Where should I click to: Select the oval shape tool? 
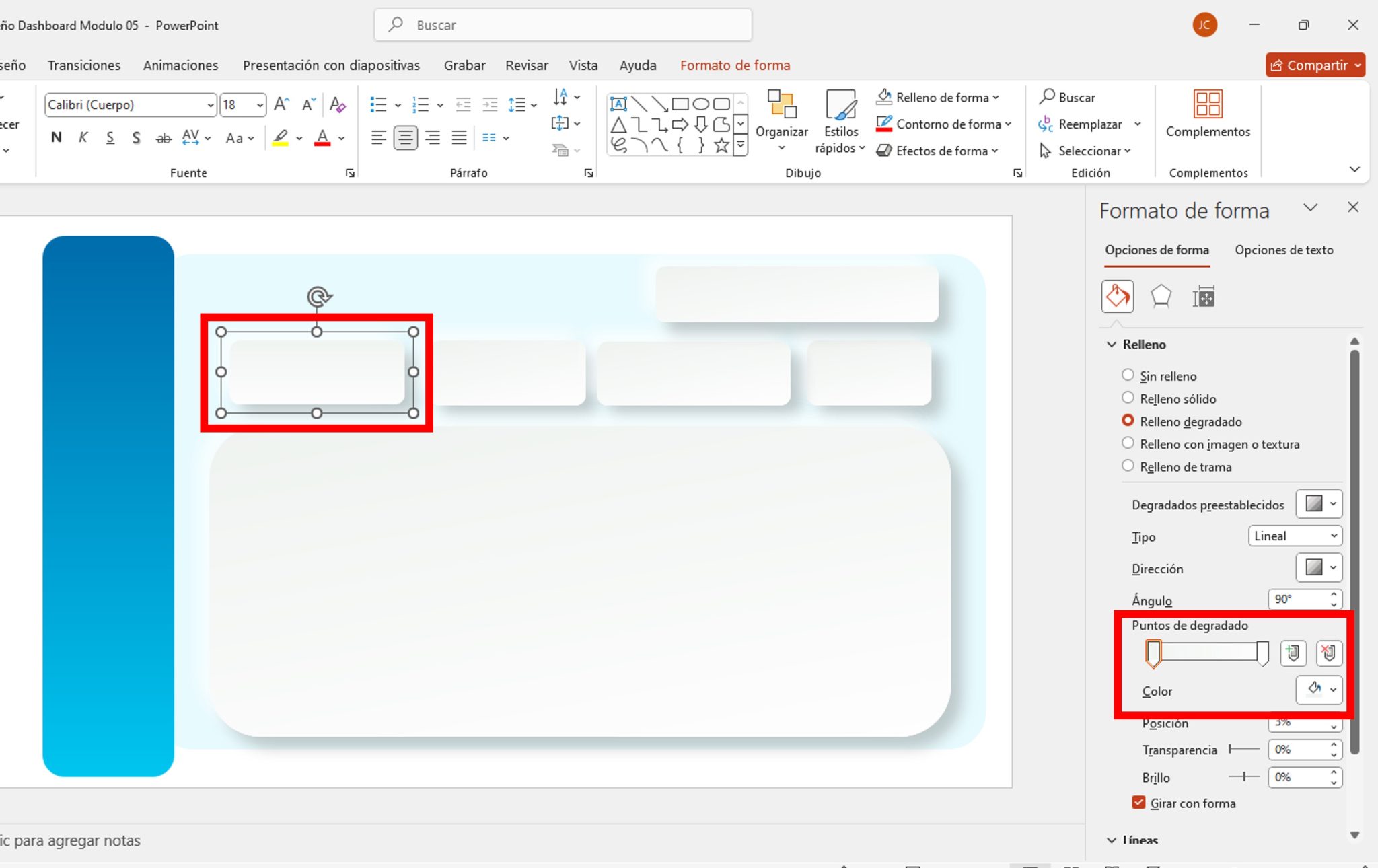[x=700, y=104]
